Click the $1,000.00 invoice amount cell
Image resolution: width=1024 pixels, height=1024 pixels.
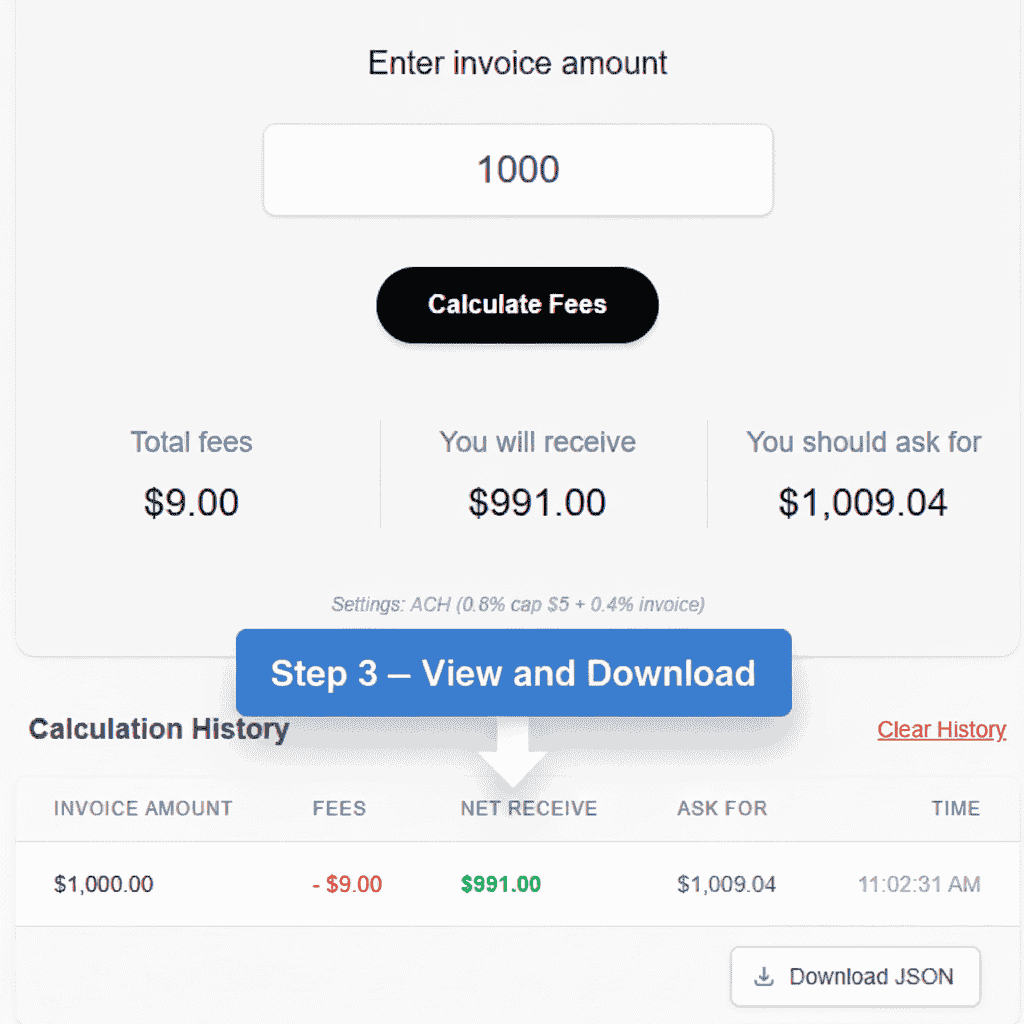(104, 884)
